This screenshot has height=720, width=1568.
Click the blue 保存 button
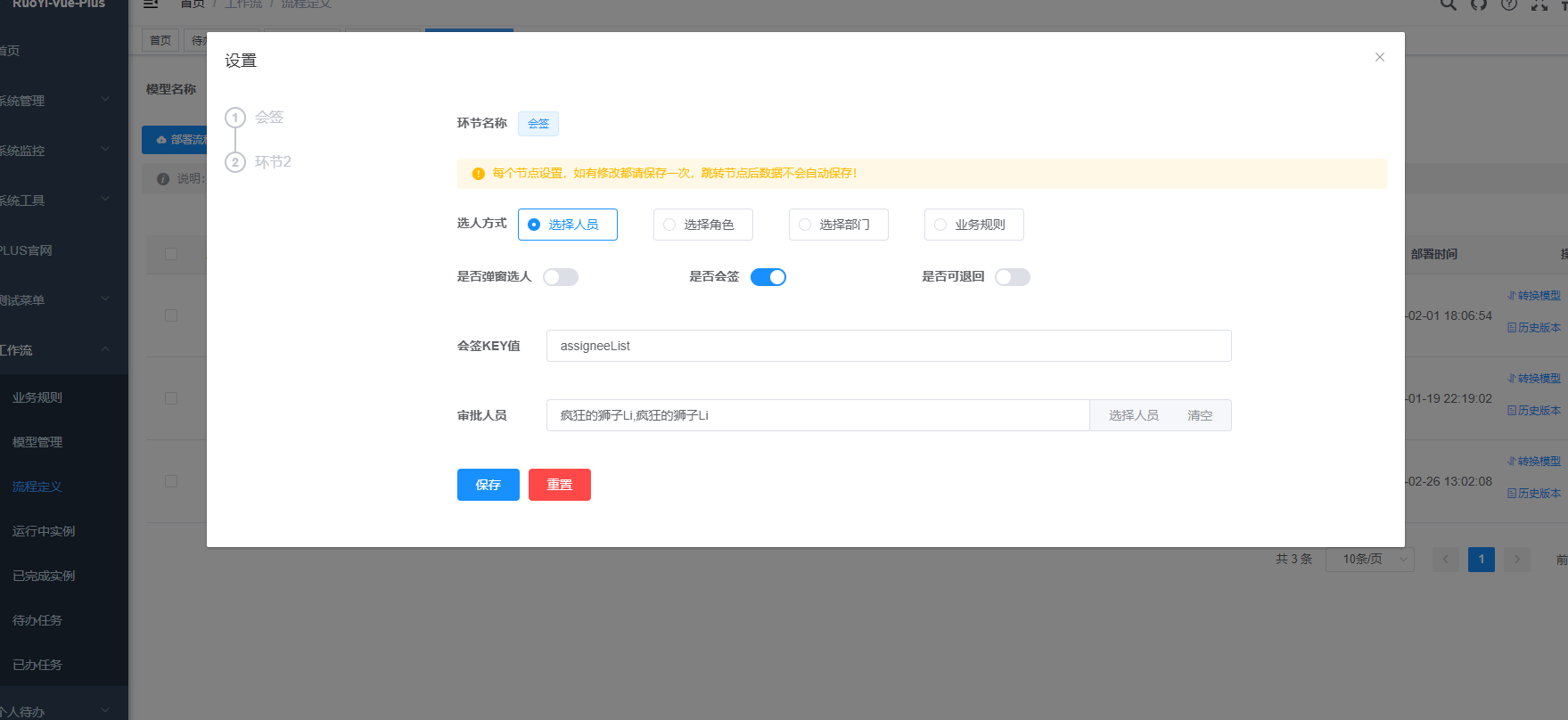488,485
